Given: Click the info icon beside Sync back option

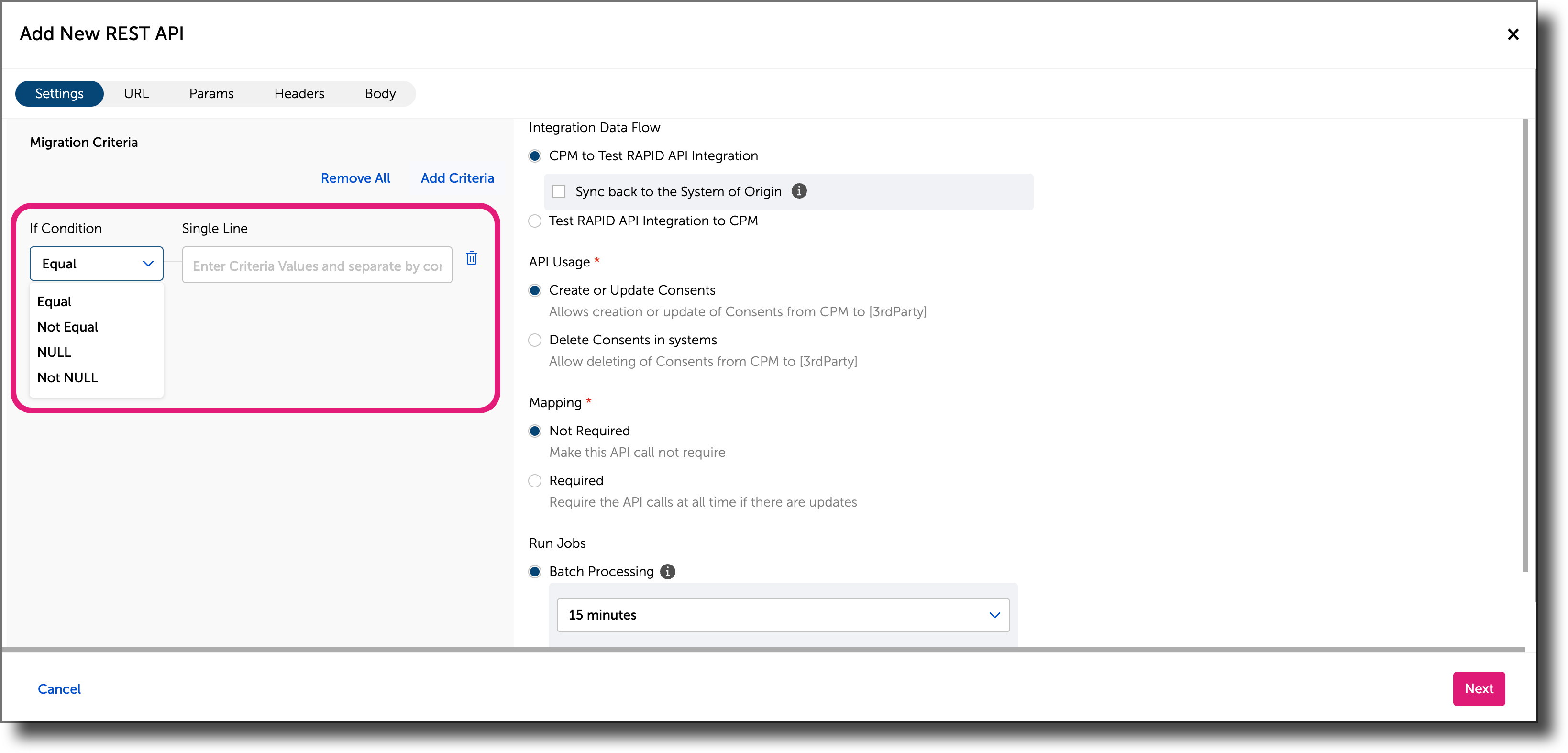Looking at the screenshot, I should click(799, 191).
